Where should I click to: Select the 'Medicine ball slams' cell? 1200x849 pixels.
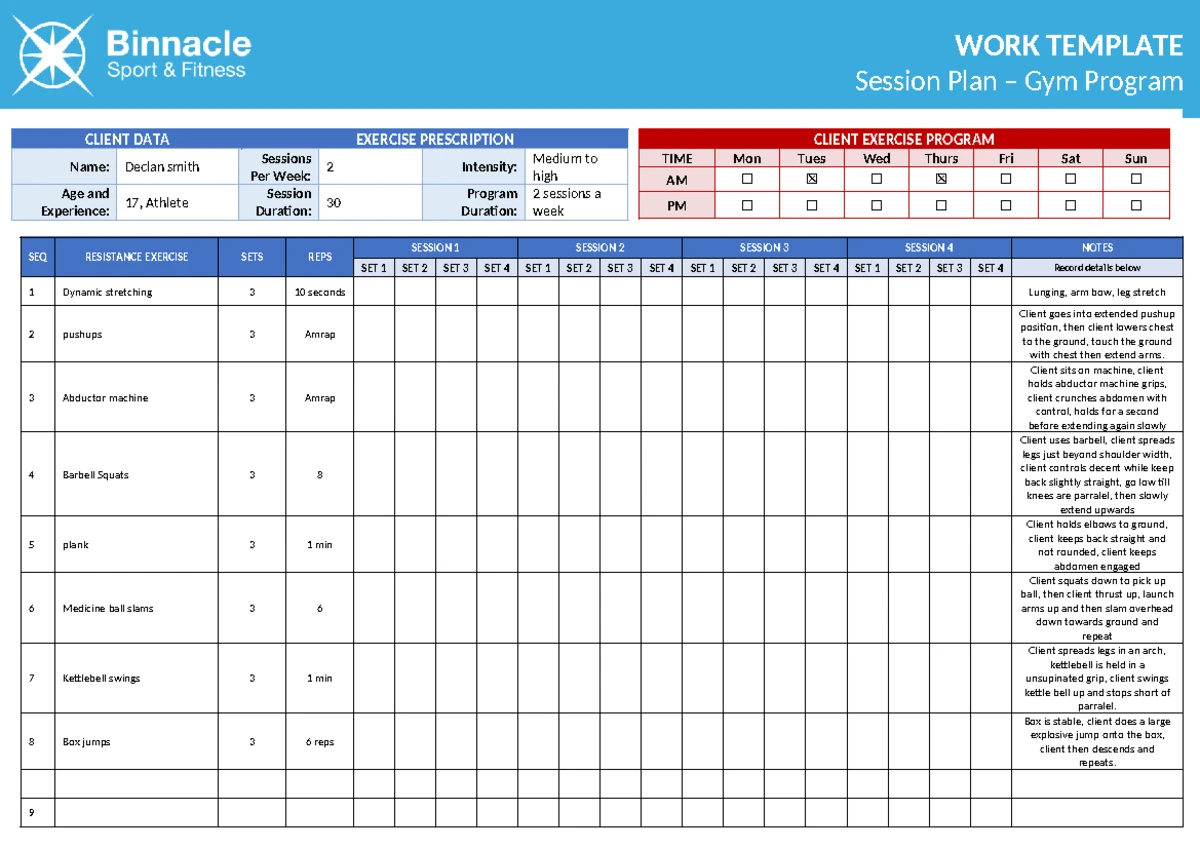click(x=136, y=608)
